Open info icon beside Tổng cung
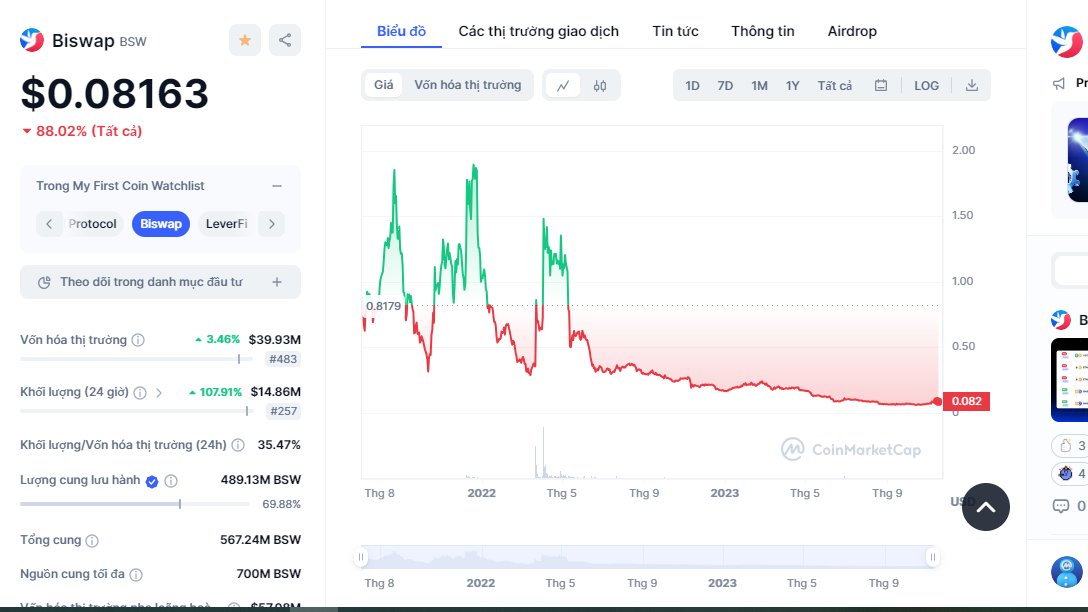The width and height of the screenshot is (1088, 612). (x=92, y=541)
